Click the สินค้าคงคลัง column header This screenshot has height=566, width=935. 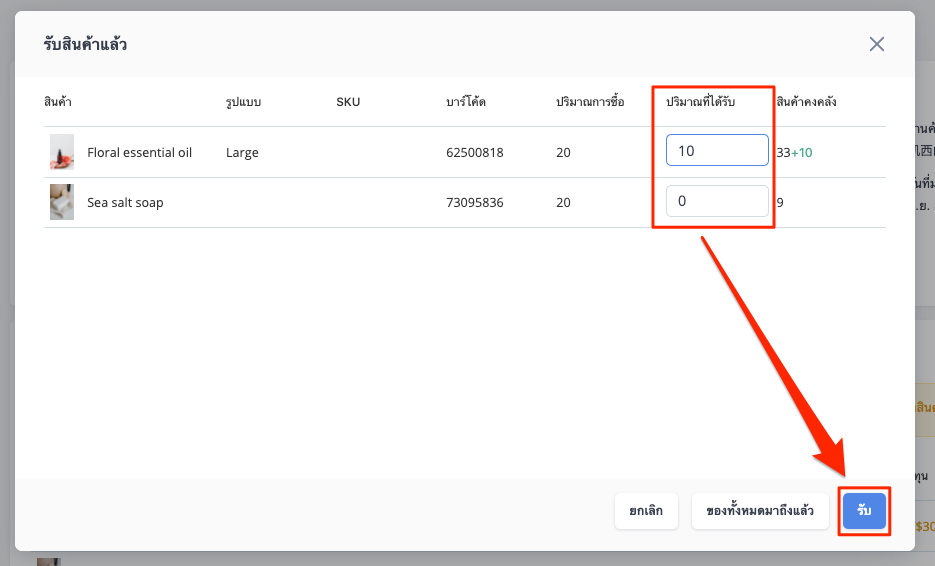(806, 101)
